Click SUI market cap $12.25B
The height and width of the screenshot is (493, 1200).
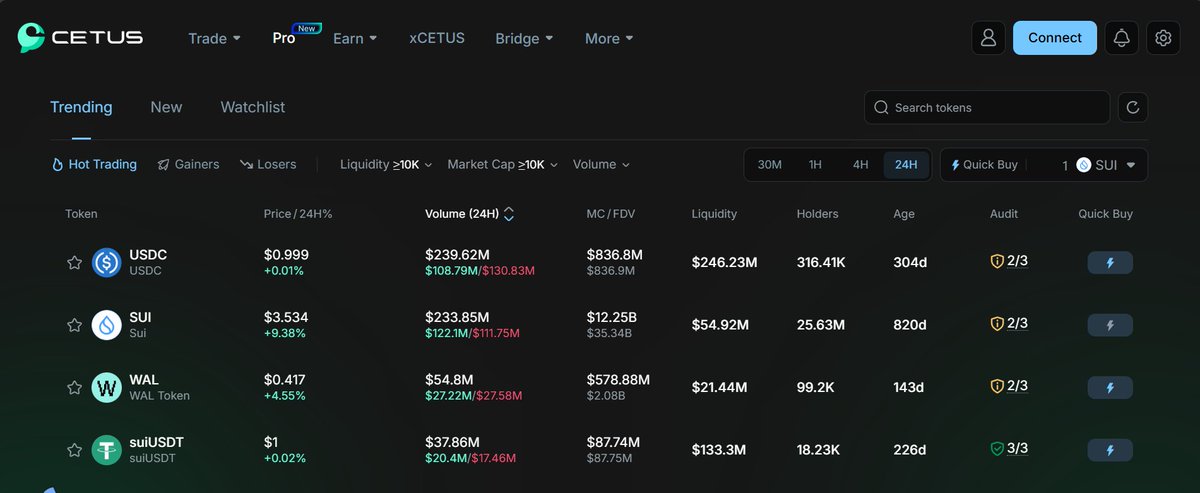pos(612,318)
